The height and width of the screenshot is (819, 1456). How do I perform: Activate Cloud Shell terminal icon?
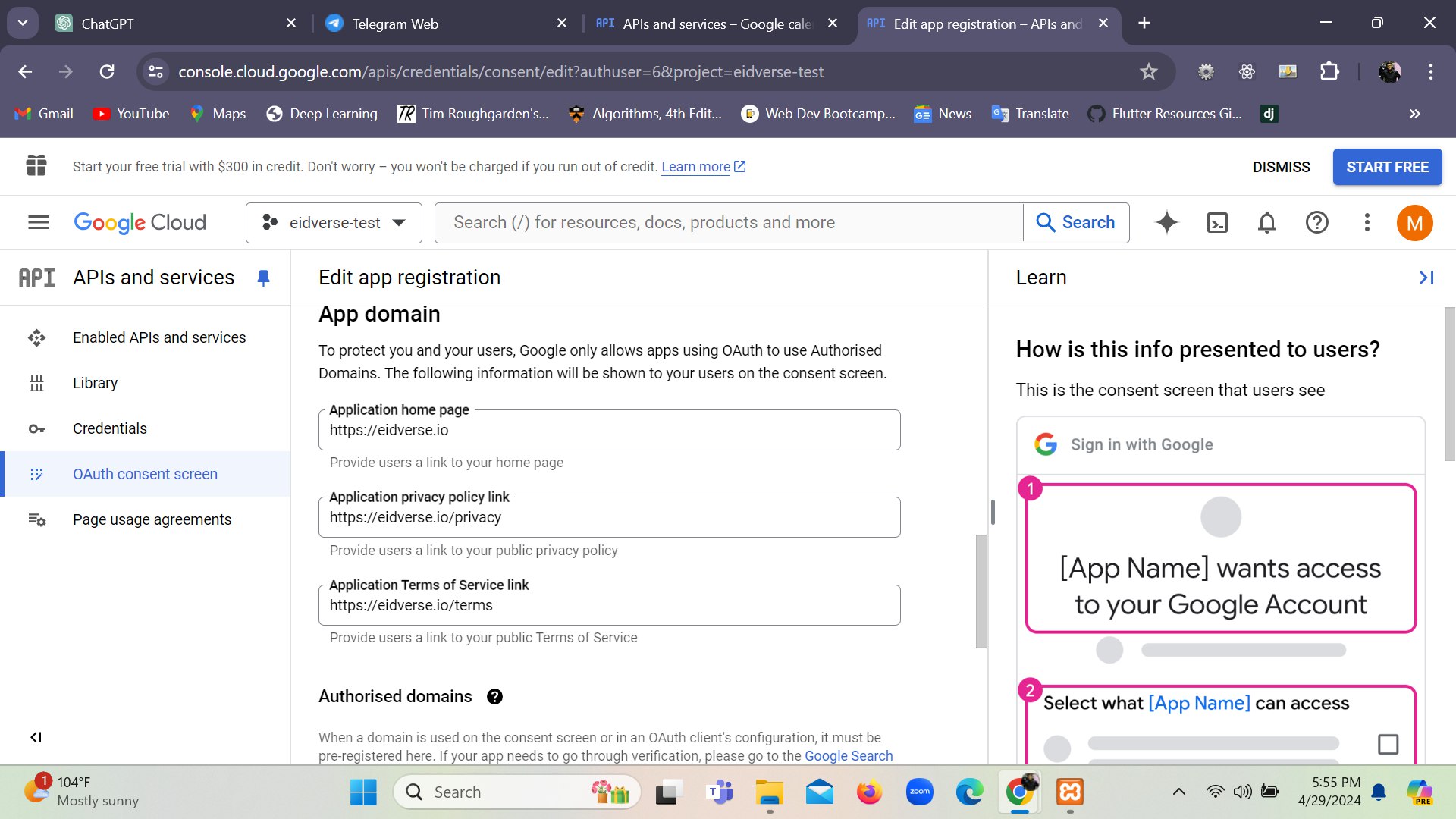point(1217,222)
